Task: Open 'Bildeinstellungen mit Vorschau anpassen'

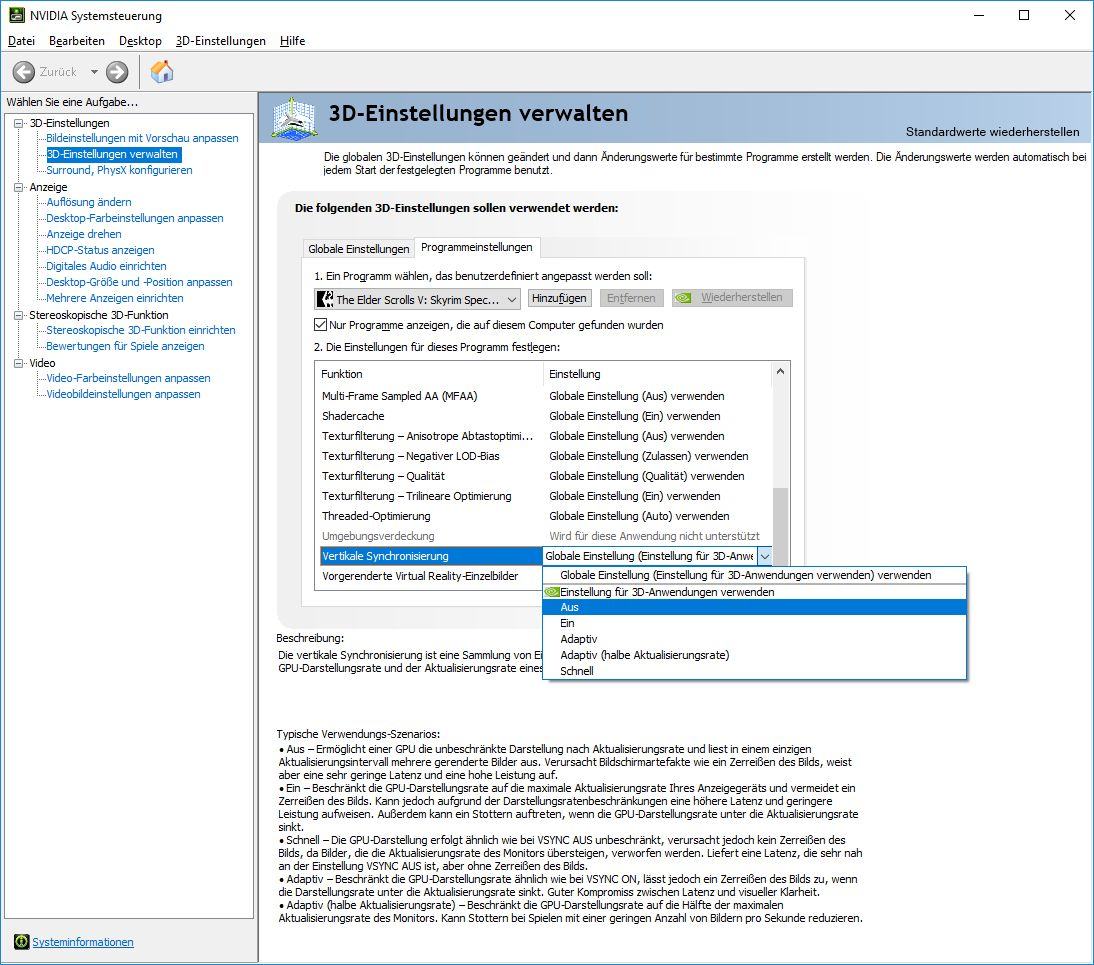Action: [142, 138]
